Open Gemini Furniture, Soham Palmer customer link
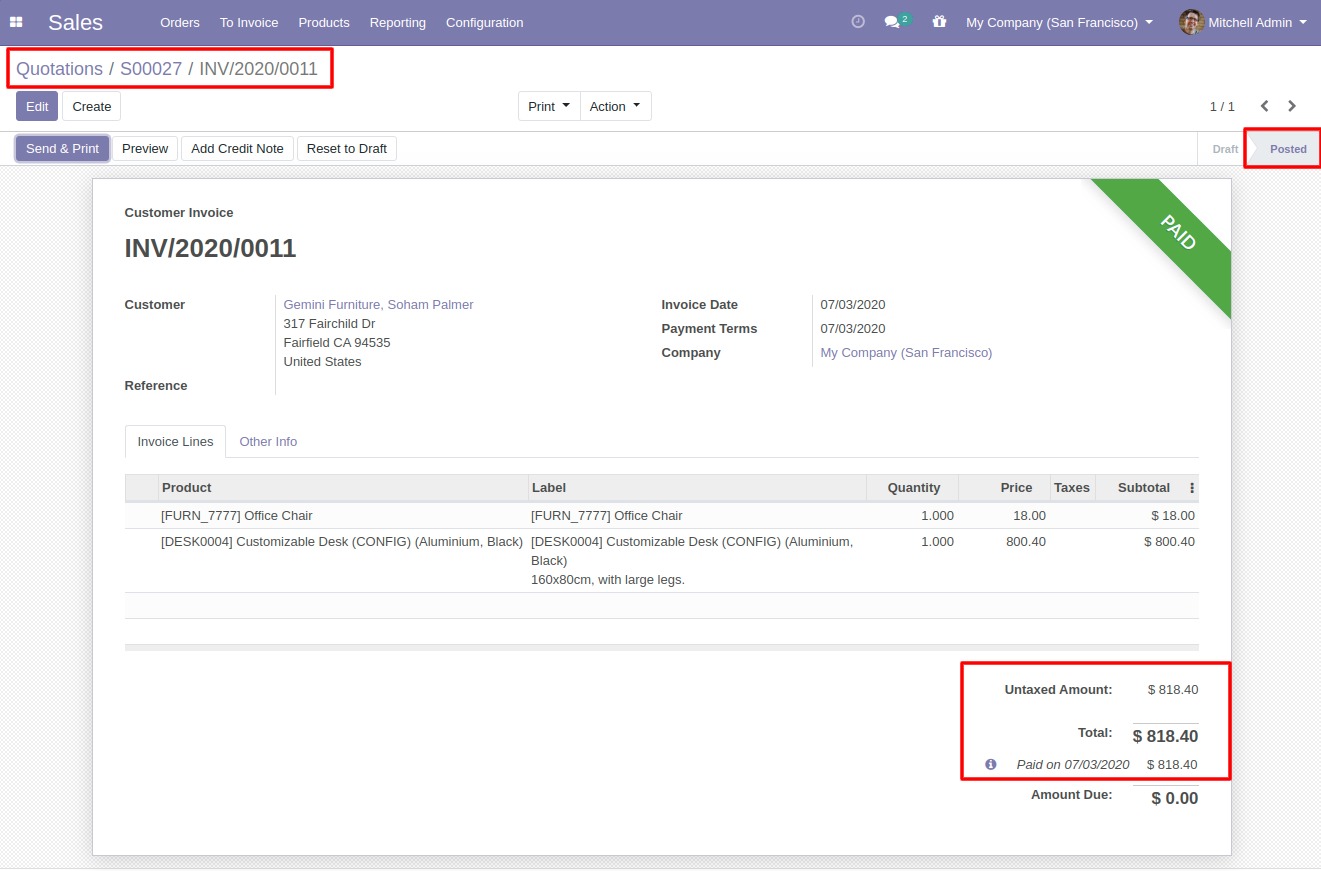Image resolution: width=1321 pixels, height=871 pixels. (x=378, y=304)
